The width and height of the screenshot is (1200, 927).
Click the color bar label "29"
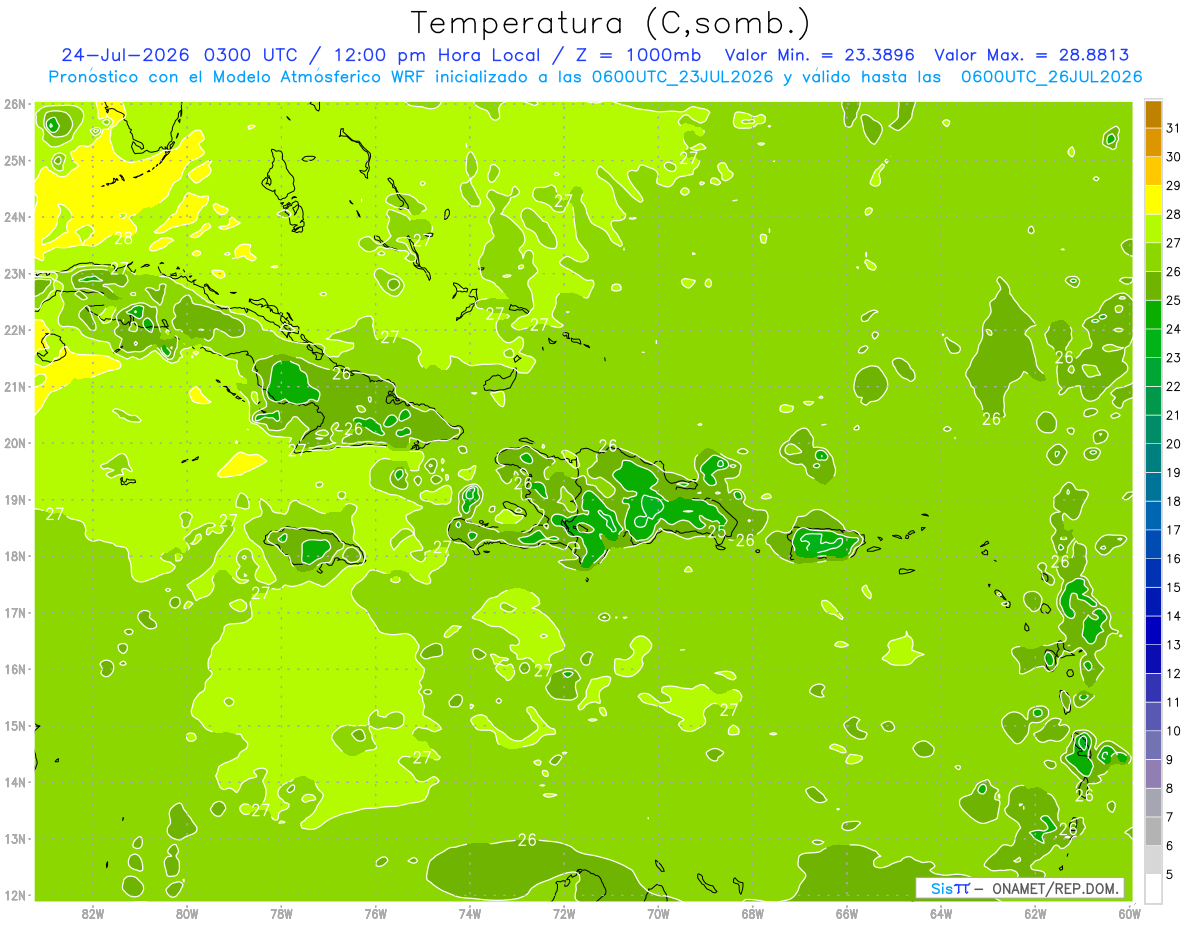point(1173,186)
